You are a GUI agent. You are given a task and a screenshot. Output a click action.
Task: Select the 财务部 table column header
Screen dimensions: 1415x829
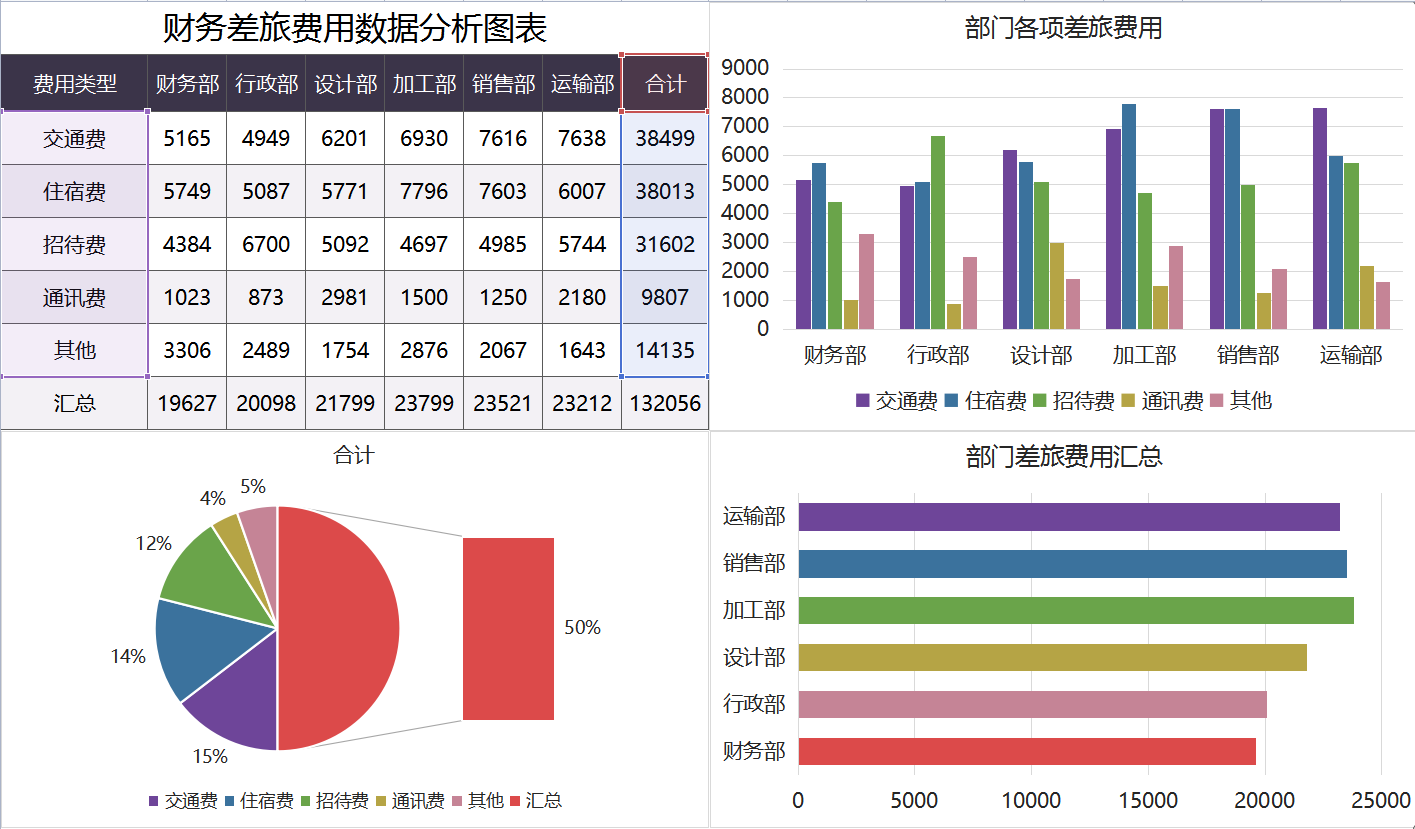click(x=187, y=84)
